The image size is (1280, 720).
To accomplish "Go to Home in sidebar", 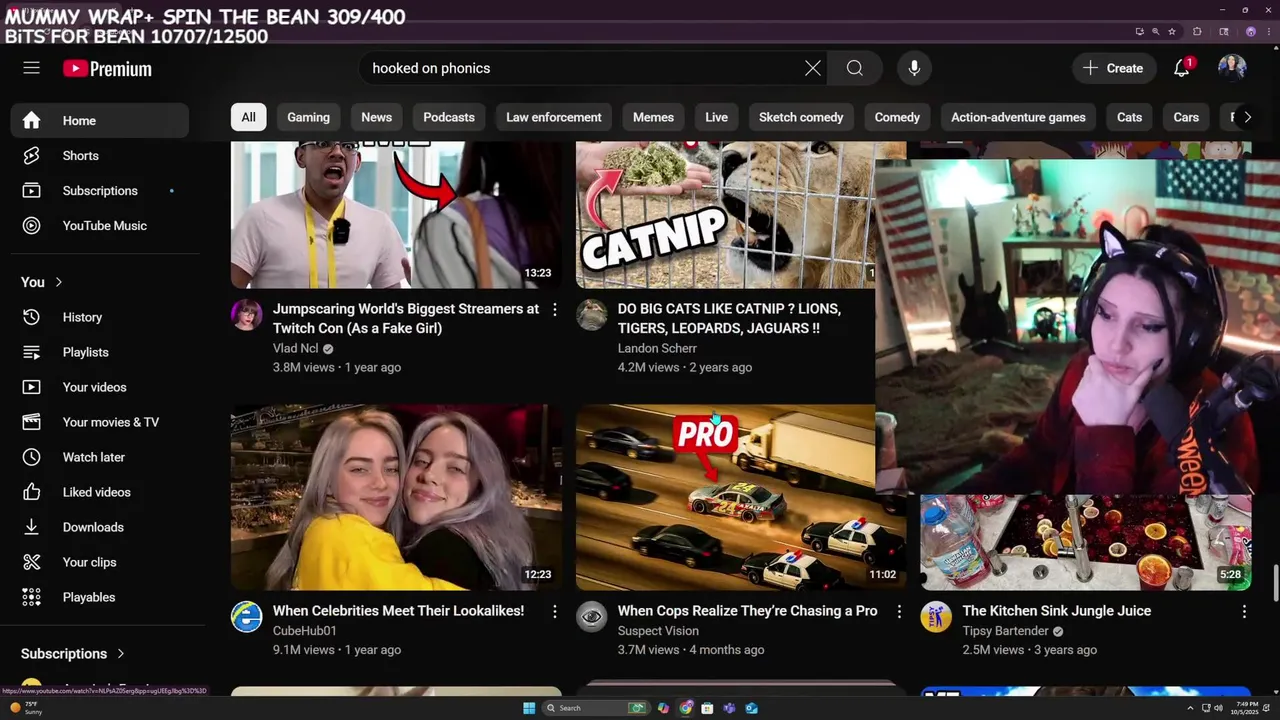I will [100, 121].
